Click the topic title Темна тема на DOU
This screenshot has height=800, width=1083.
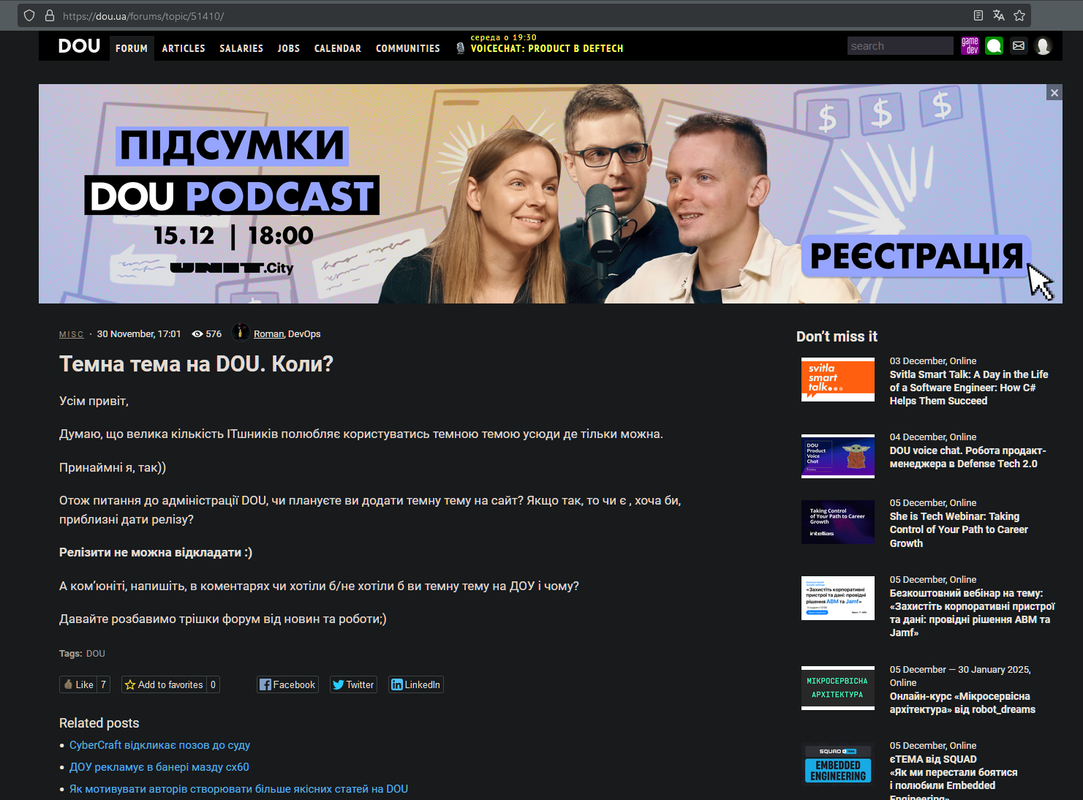pyautogui.click(x=196, y=364)
